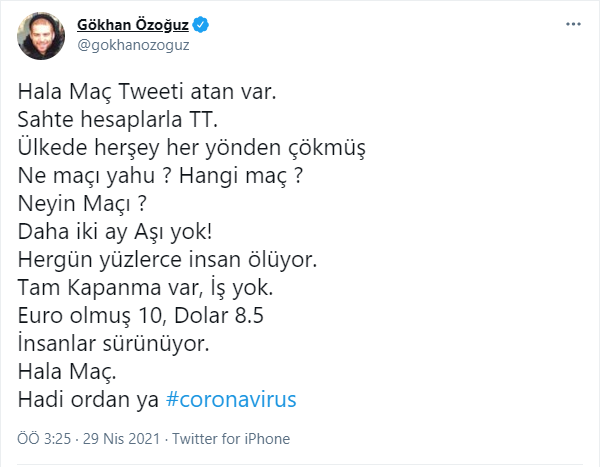Click the ÖÖ 3:25 timestamp

tap(44, 439)
